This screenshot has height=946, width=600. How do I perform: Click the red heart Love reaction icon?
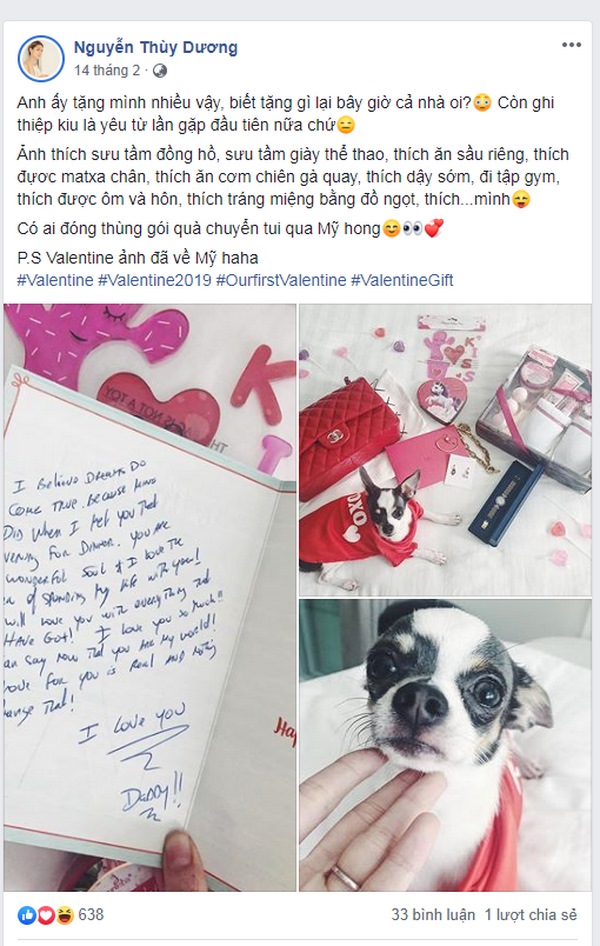click(x=46, y=915)
